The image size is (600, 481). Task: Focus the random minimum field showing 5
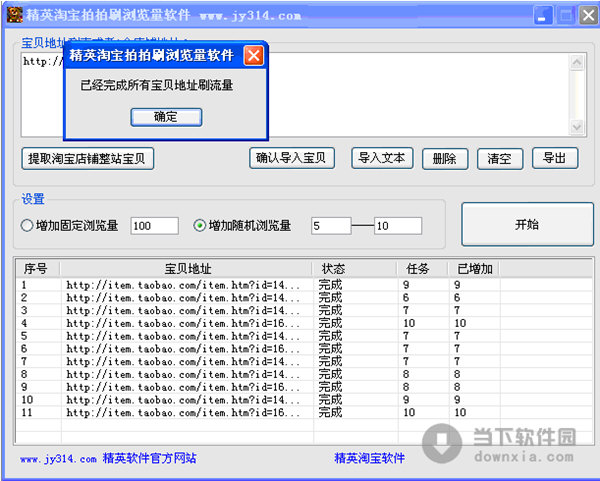coord(331,226)
